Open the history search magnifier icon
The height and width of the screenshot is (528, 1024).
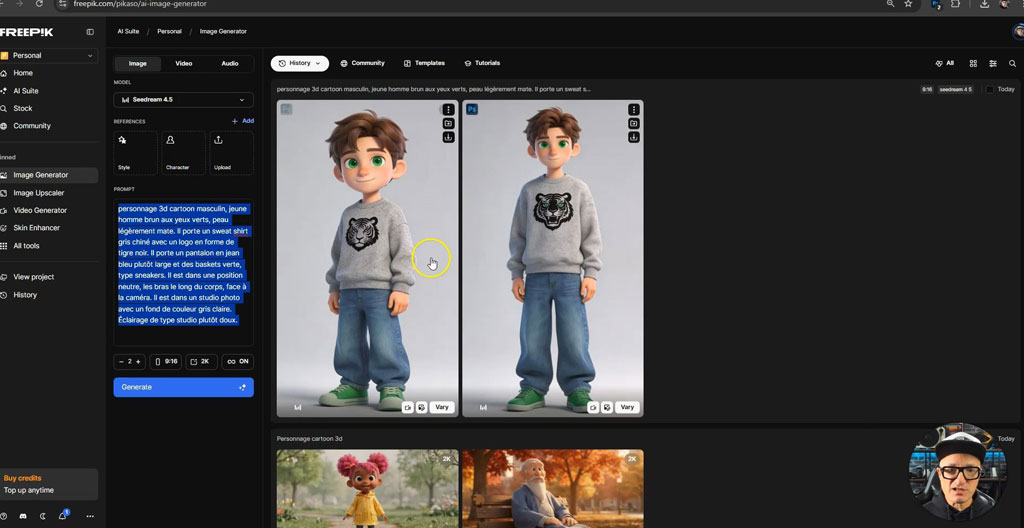point(1012,63)
